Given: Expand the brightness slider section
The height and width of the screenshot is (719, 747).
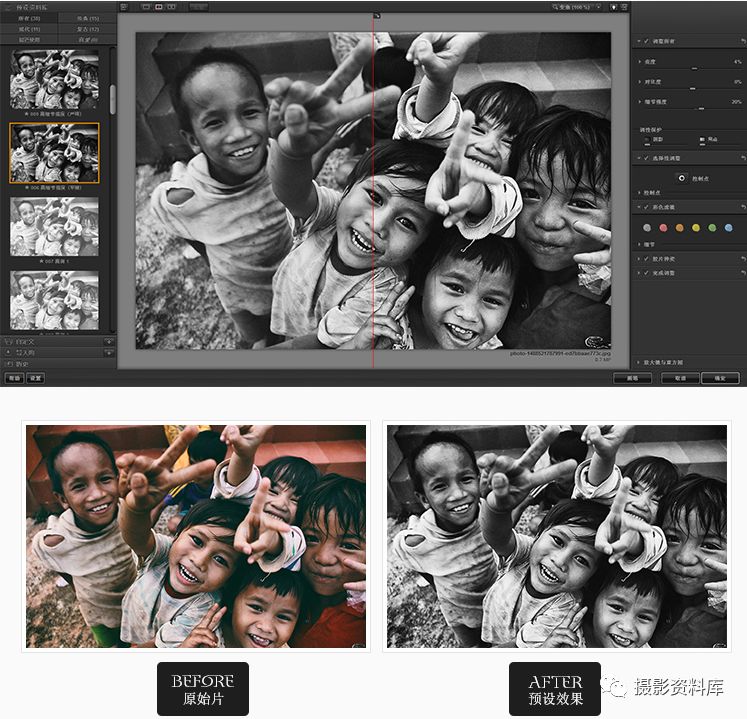Looking at the screenshot, I should (x=640, y=62).
